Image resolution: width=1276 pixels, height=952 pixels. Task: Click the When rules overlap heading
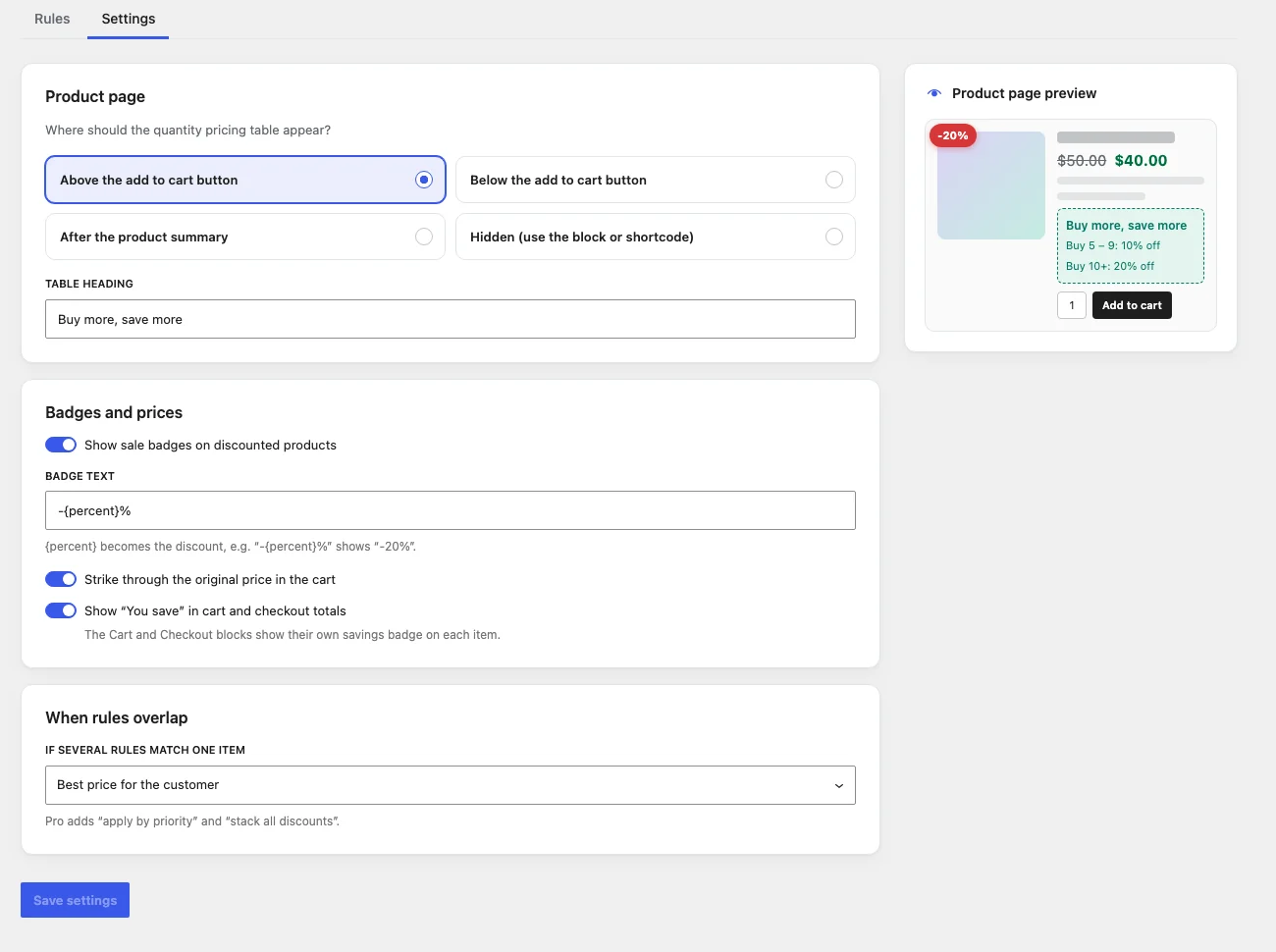[x=117, y=717]
